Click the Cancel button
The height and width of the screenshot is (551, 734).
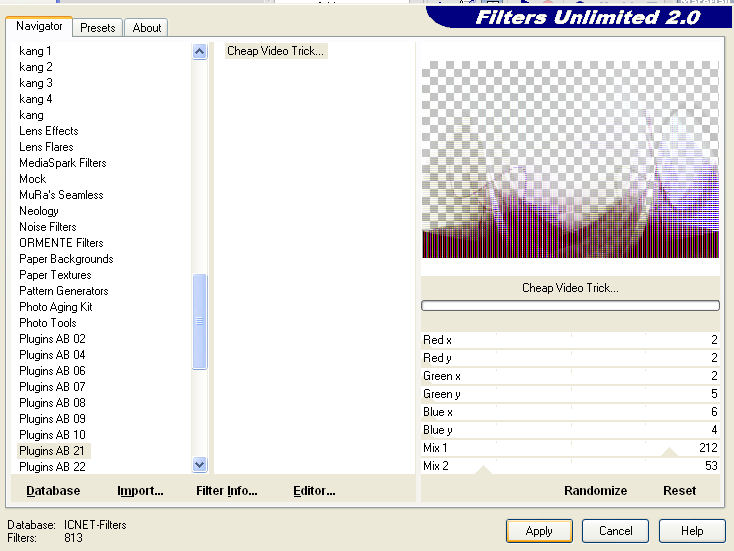[x=616, y=531]
